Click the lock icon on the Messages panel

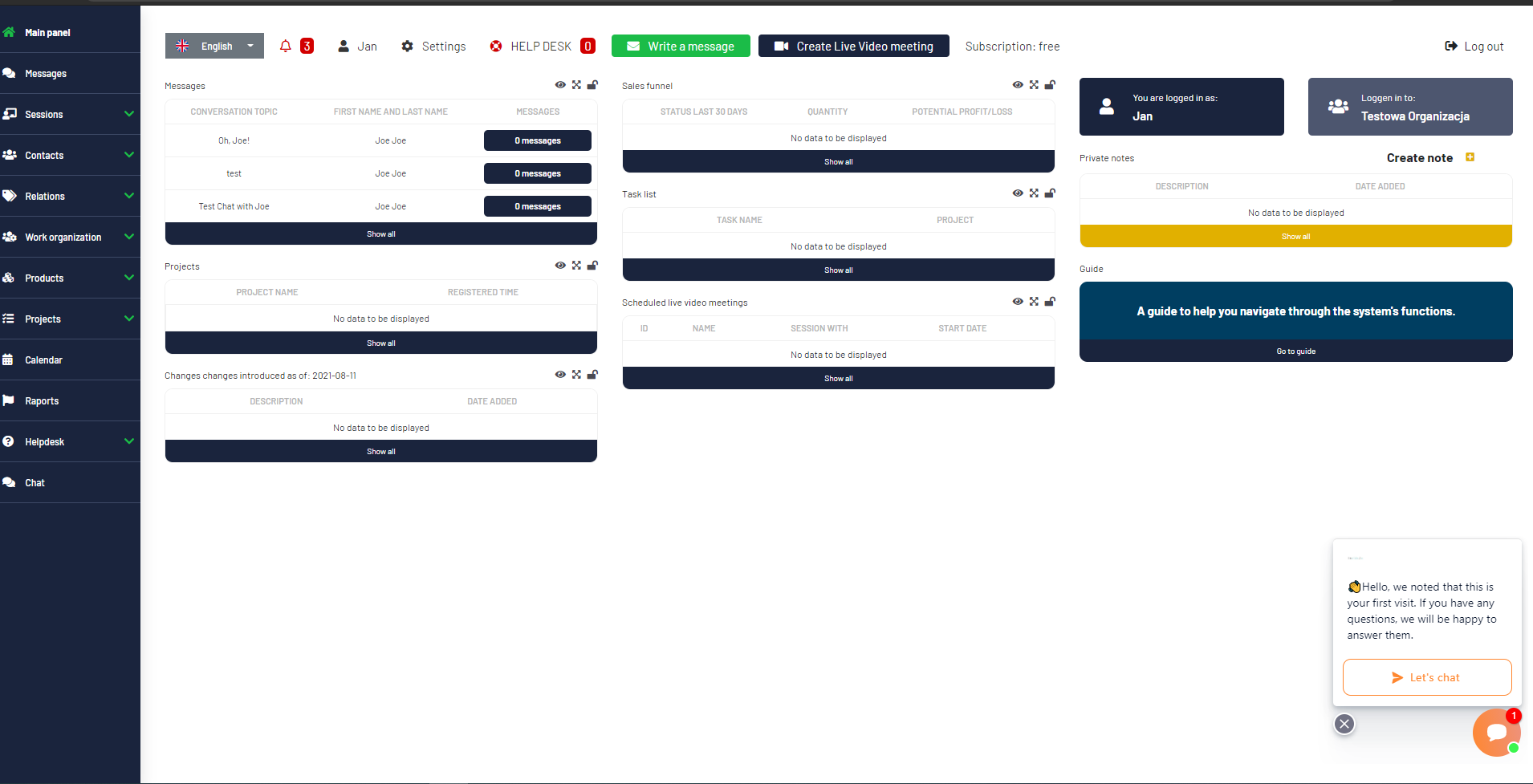tap(593, 84)
